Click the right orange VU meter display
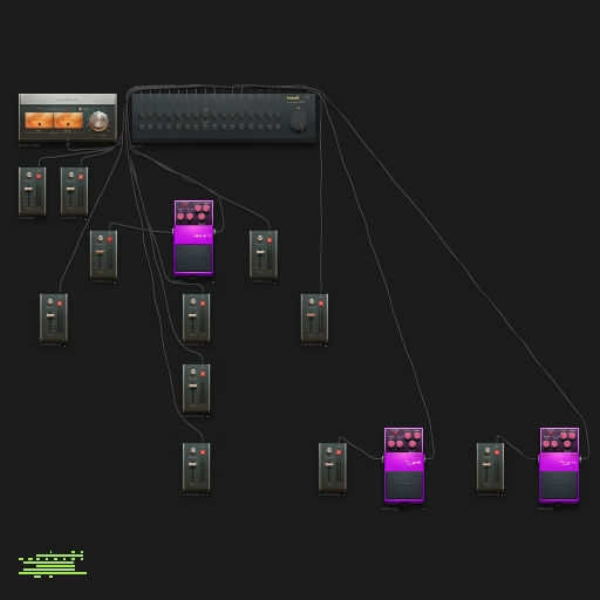 (x=68, y=120)
